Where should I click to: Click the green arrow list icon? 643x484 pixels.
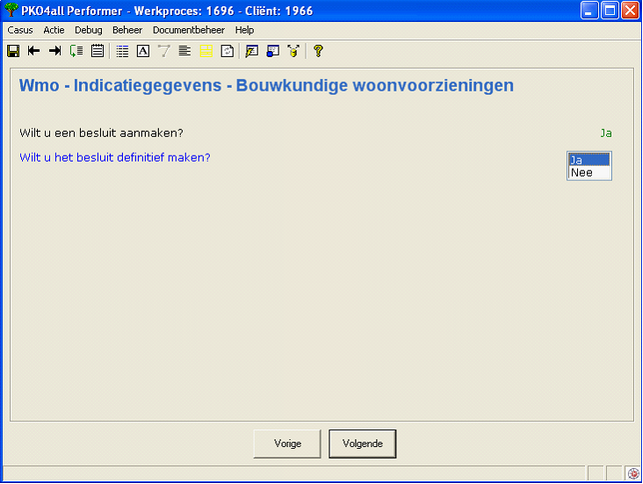click(x=76, y=51)
